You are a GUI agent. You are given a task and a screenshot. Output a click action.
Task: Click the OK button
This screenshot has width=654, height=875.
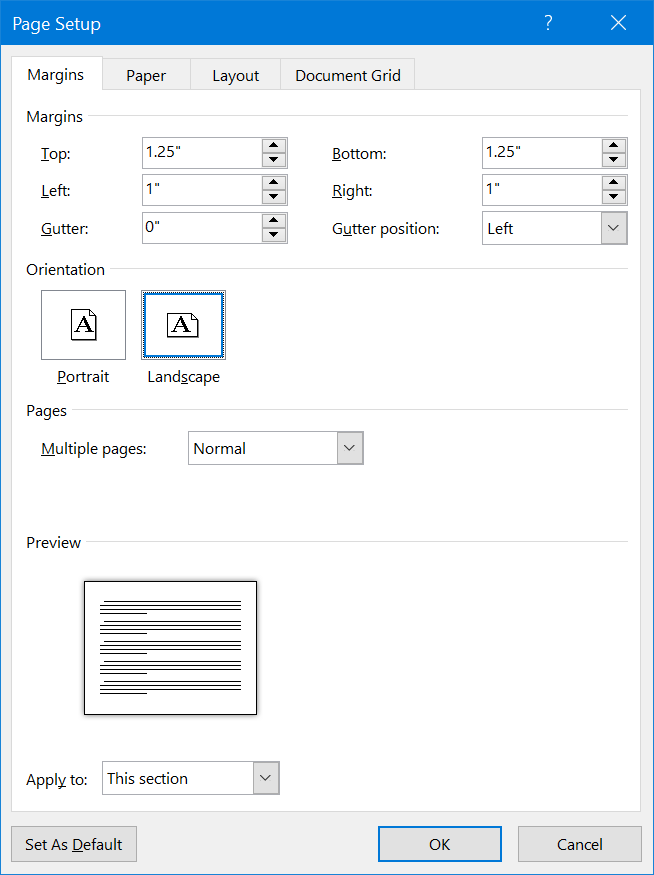[x=440, y=844]
